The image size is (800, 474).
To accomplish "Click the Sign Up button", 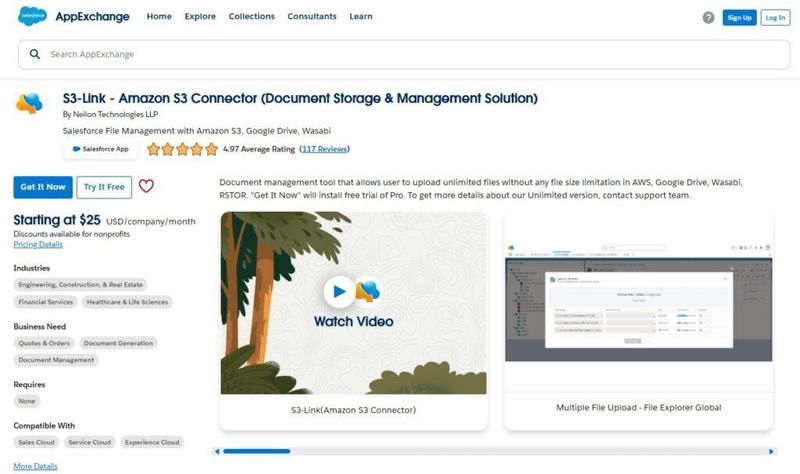I will [739, 17].
